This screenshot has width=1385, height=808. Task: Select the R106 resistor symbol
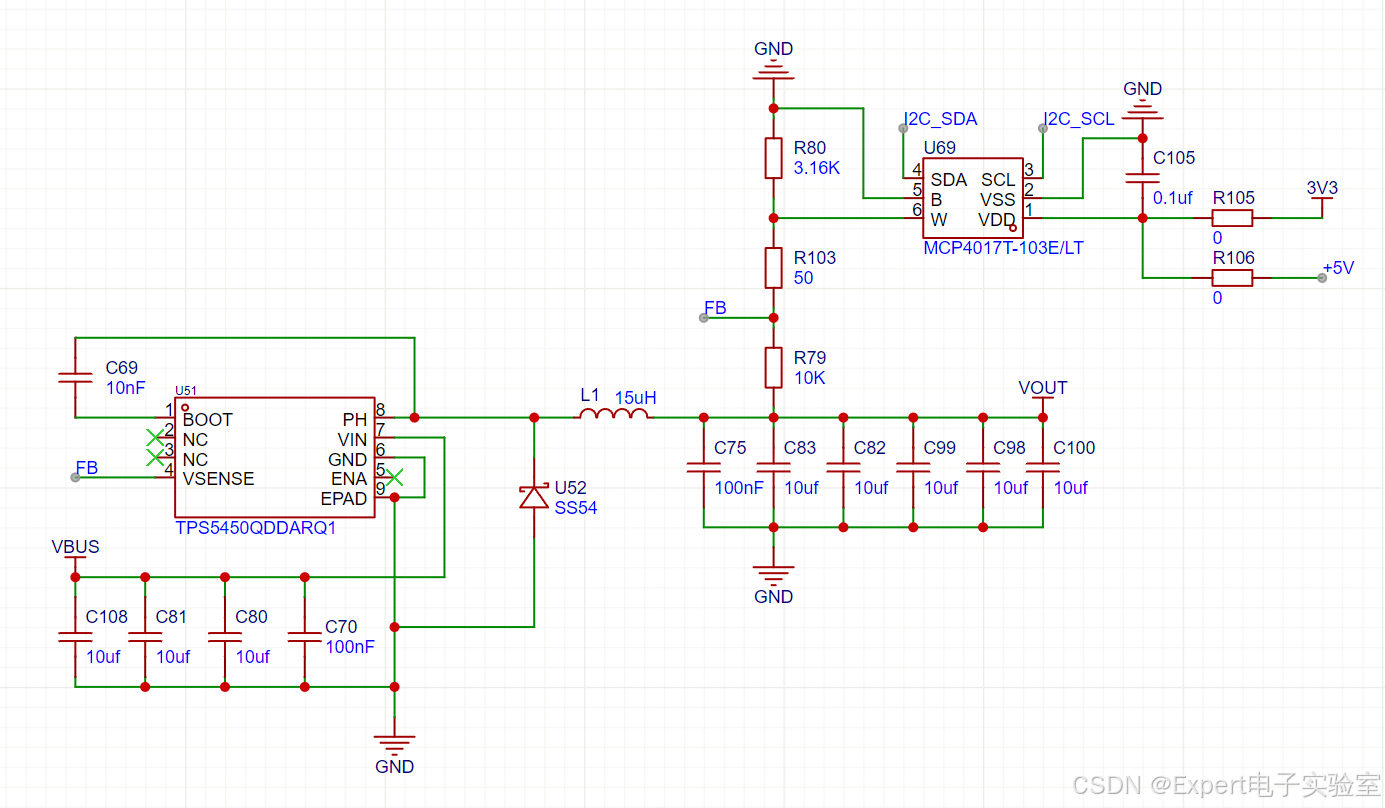pos(1233,277)
